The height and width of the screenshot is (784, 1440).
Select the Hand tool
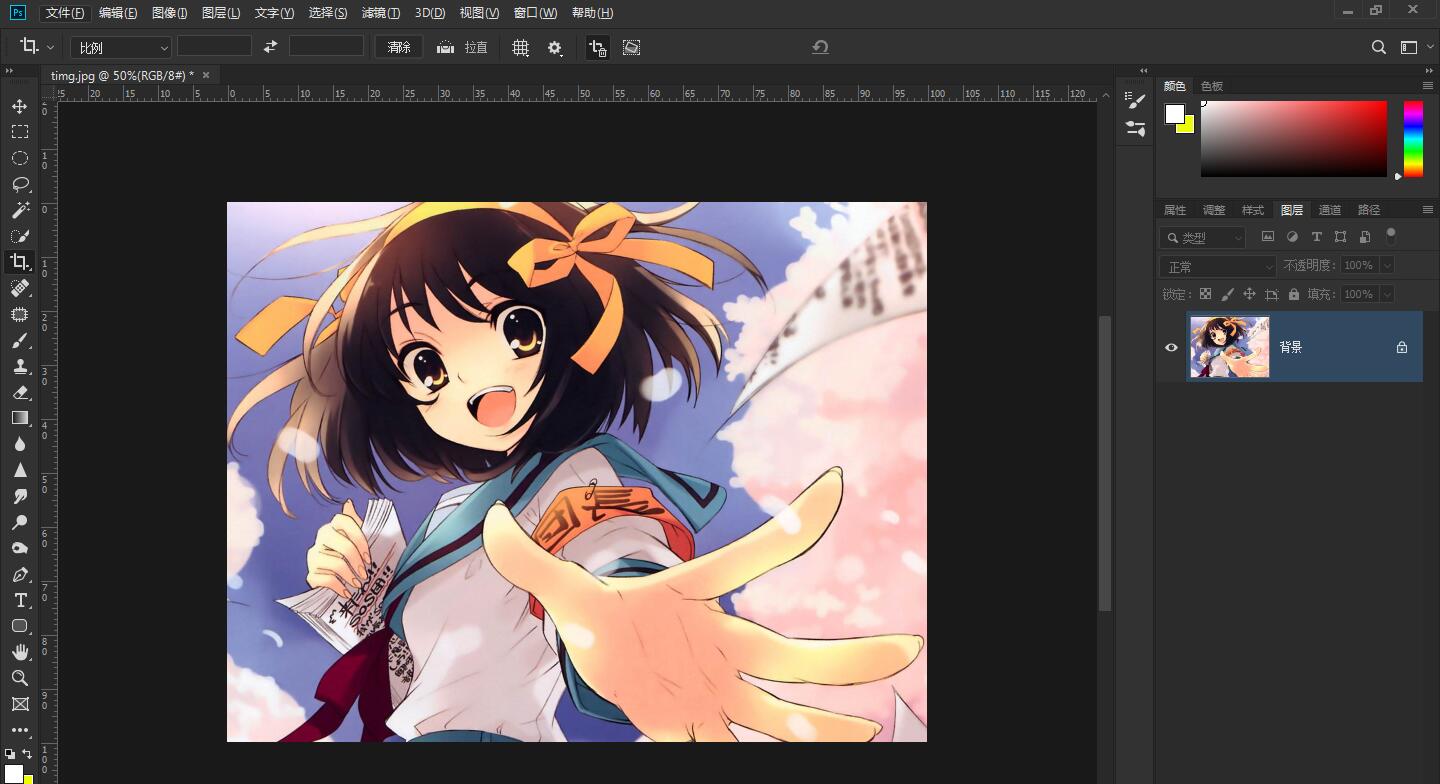pyautogui.click(x=19, y=652)
